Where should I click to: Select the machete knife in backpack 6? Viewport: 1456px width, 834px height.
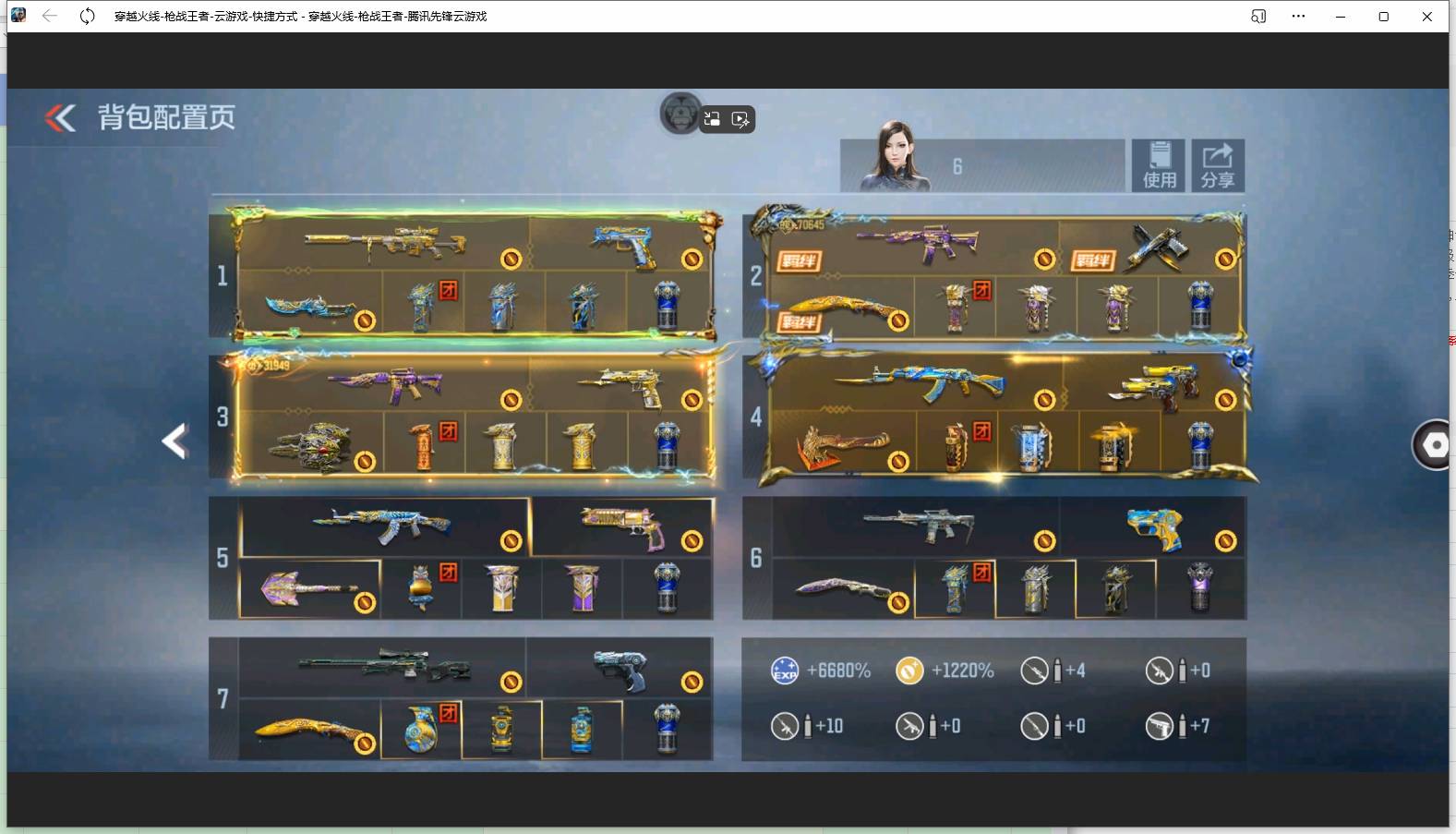(x=843, y=588)
